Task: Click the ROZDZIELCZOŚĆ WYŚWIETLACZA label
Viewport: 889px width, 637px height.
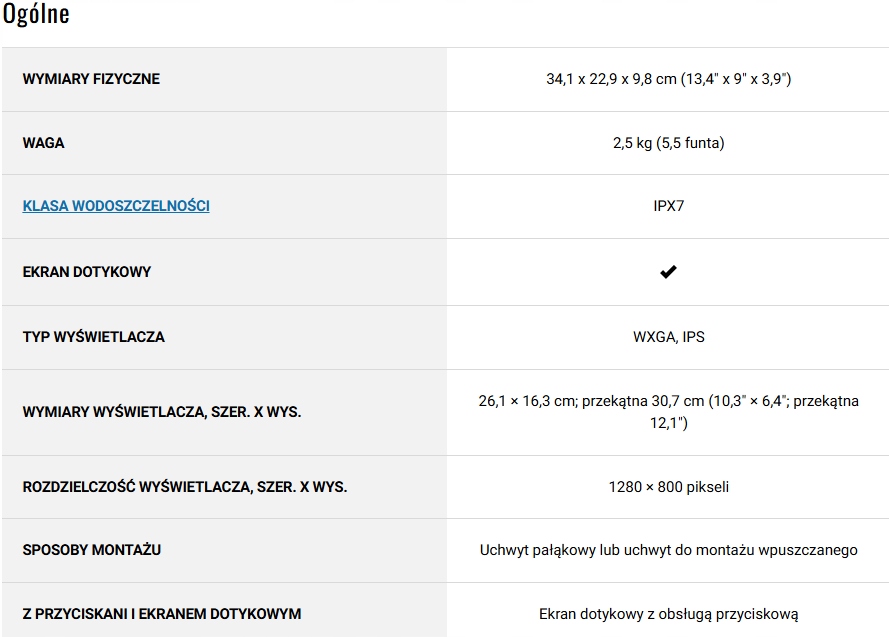Action: 185,487
